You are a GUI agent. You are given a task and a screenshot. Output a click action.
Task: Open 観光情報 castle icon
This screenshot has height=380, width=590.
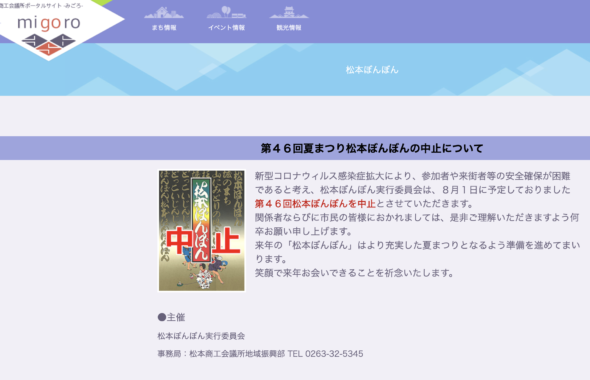tap(289, 12)
